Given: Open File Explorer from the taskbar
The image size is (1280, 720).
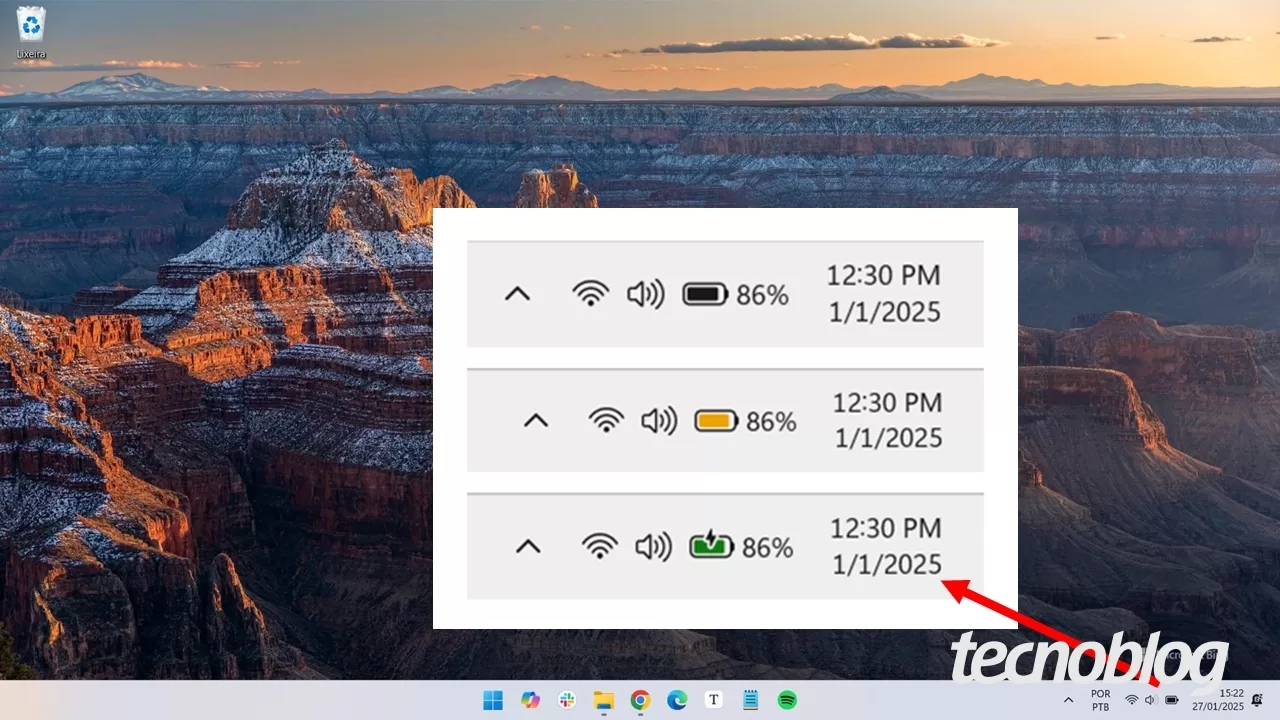Looking at the screenshot, I should click(x=603, y=700).
